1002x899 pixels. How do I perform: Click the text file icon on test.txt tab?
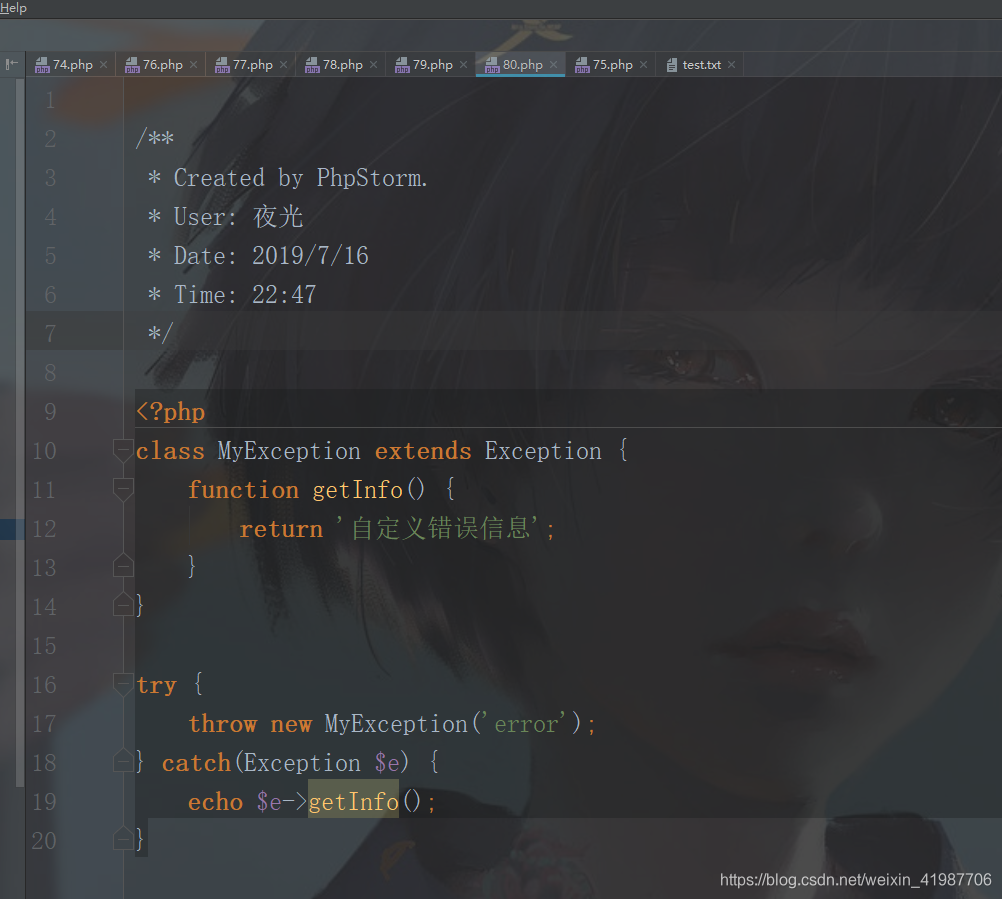672,65
